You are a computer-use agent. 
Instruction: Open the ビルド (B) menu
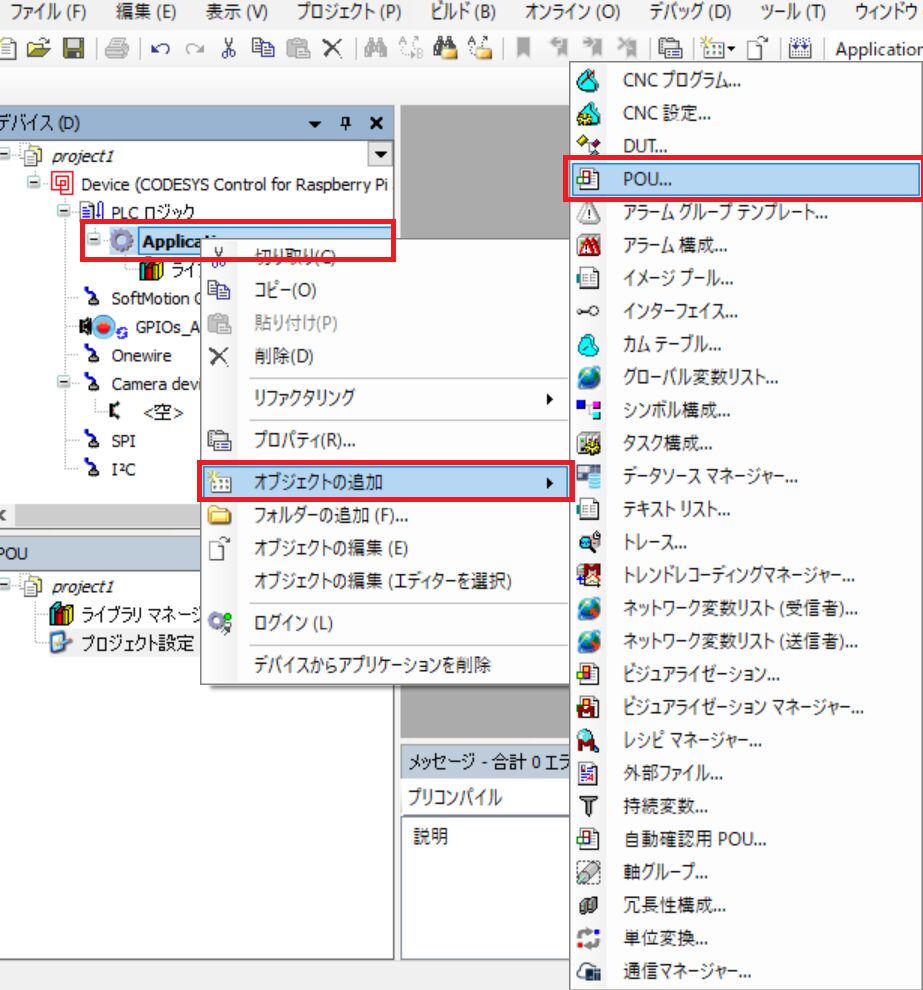tap(462, 13)
